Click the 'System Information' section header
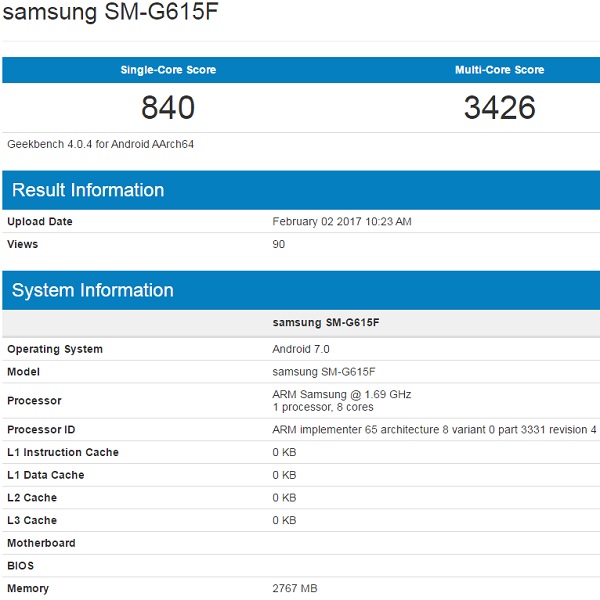 click(x=93, y=290)
